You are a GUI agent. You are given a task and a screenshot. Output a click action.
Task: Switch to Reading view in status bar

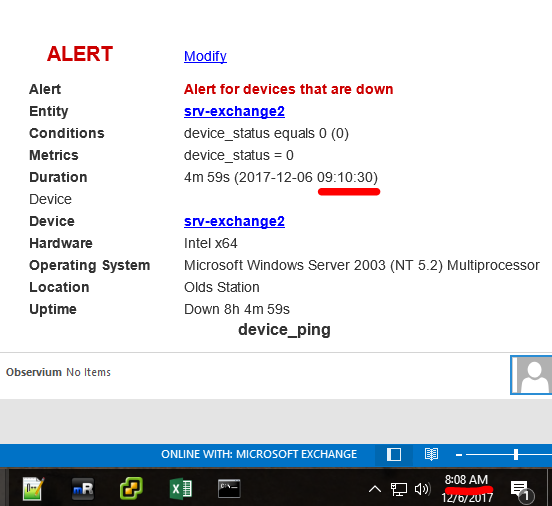pyautogui.click(x=431, y=454)
